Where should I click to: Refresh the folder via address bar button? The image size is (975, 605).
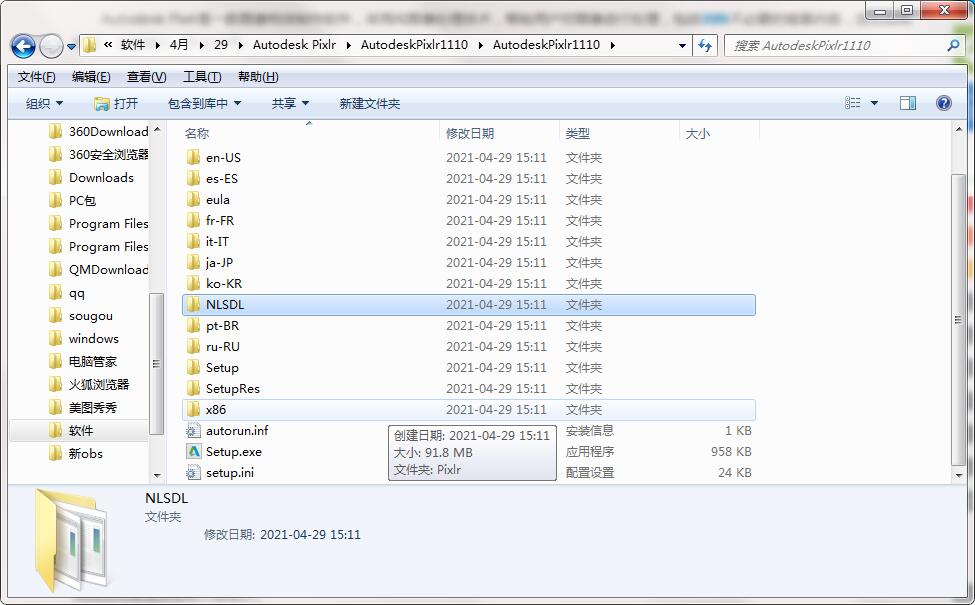705,45
